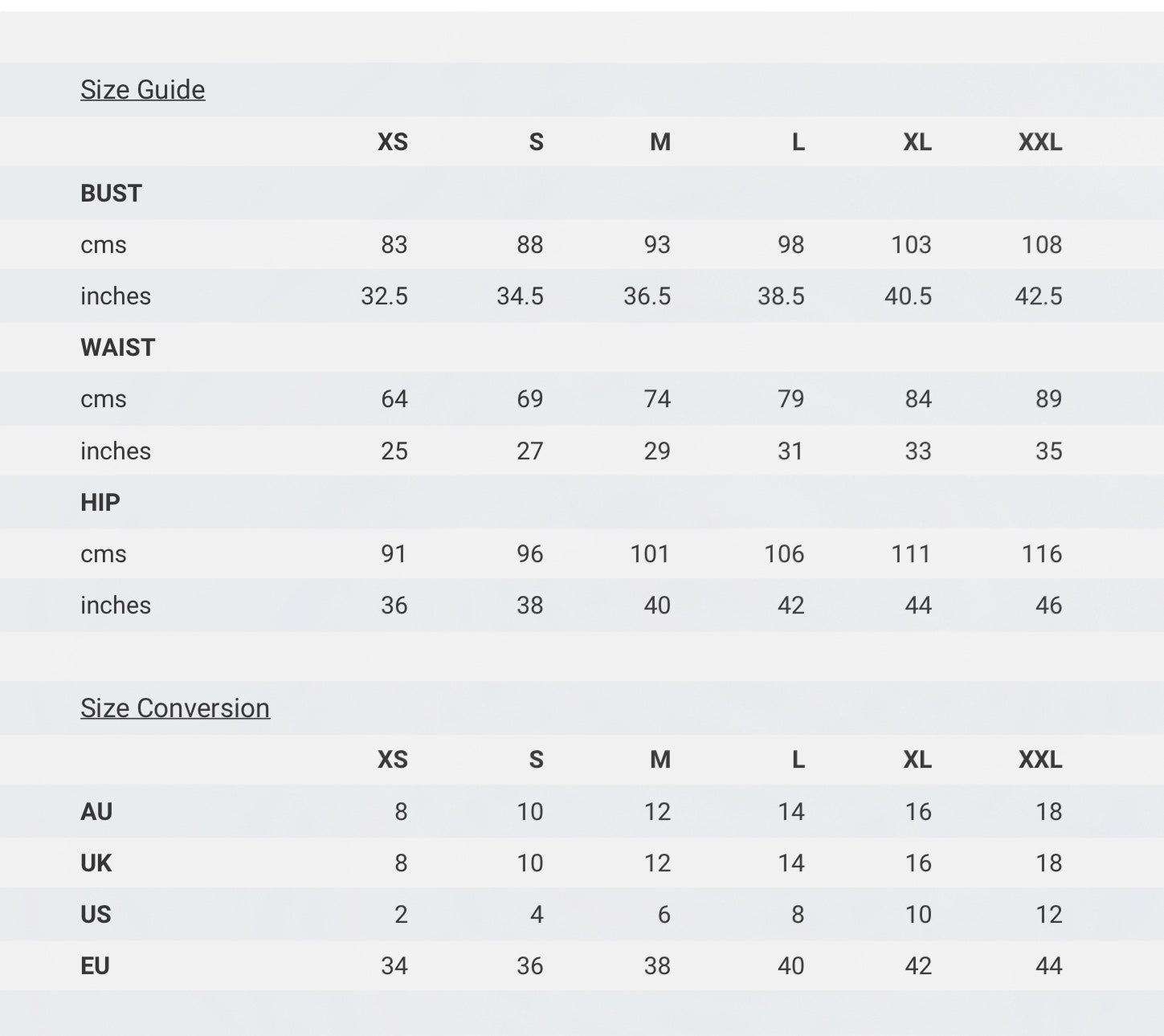
Task: Select waist inches value 25 for XS
Action: point(394,451)
